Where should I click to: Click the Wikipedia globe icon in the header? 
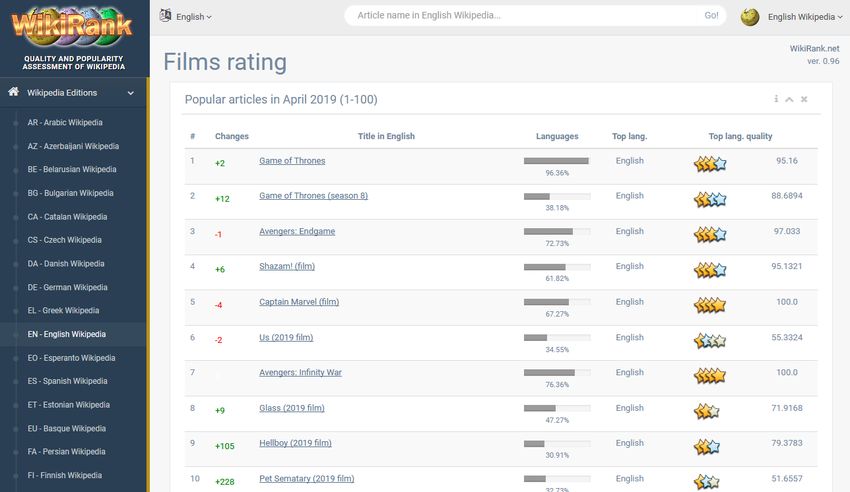tap(750, 17)
